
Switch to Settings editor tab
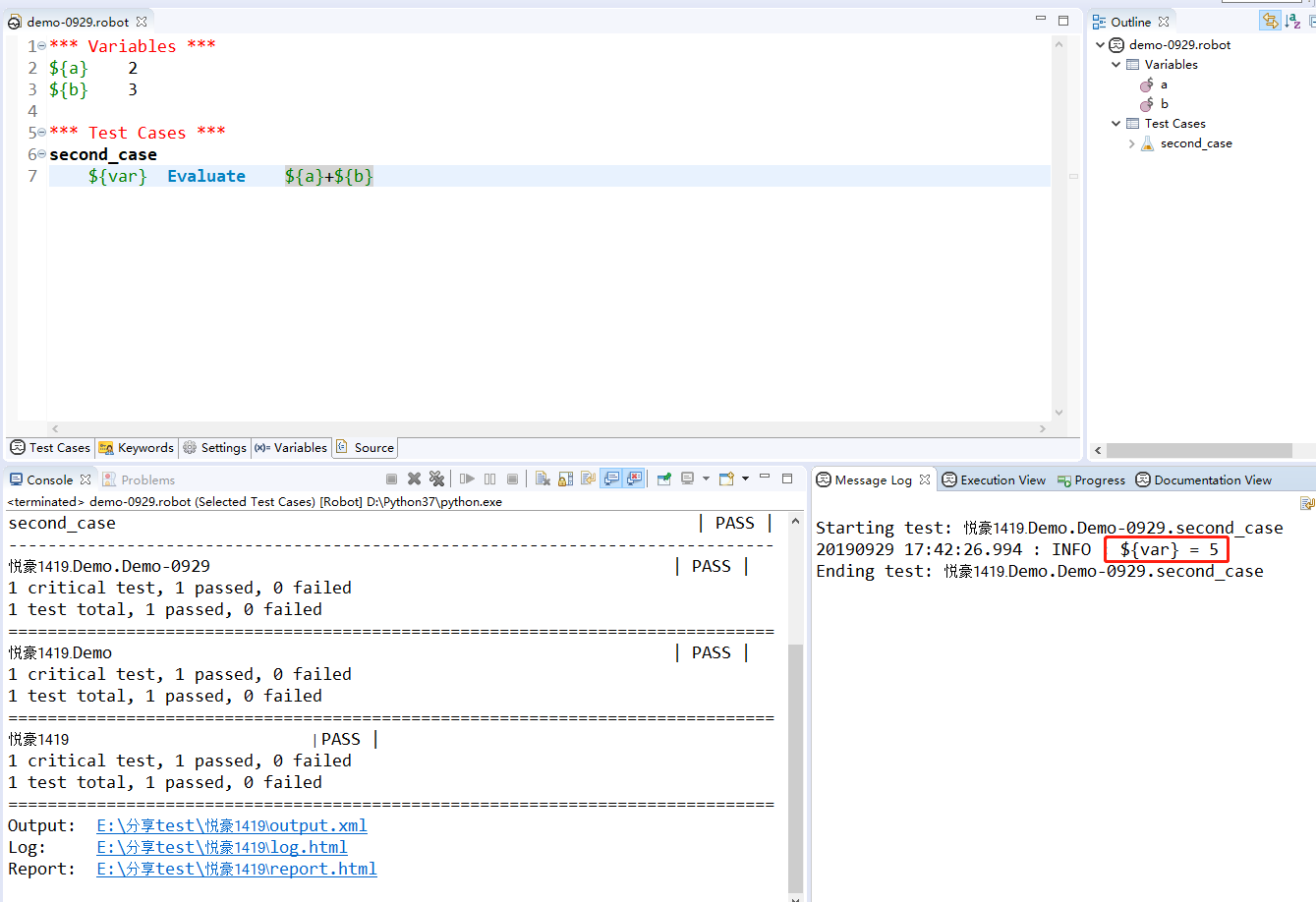(214, 447)
